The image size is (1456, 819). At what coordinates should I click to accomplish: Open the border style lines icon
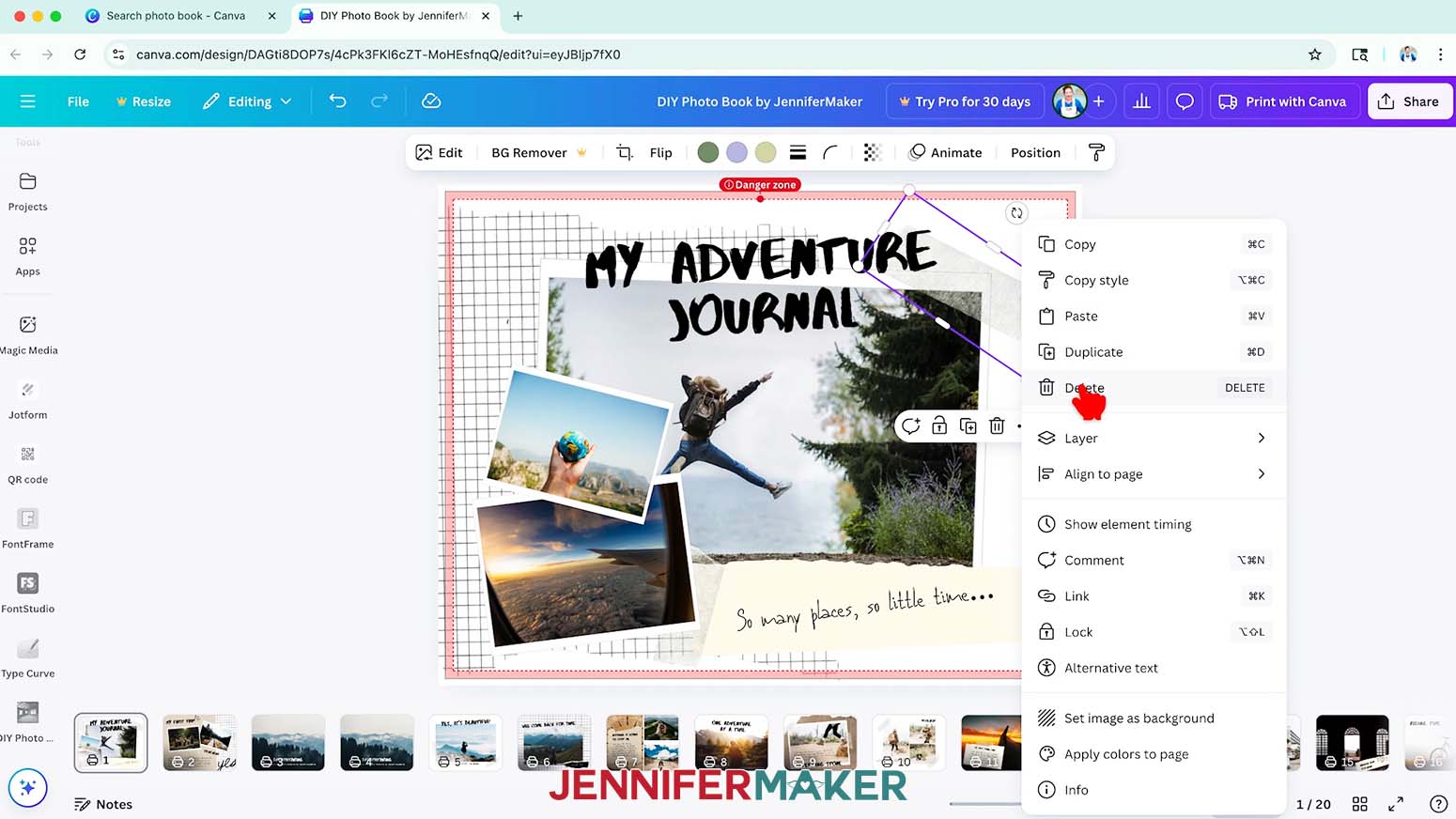click(798, 152)
